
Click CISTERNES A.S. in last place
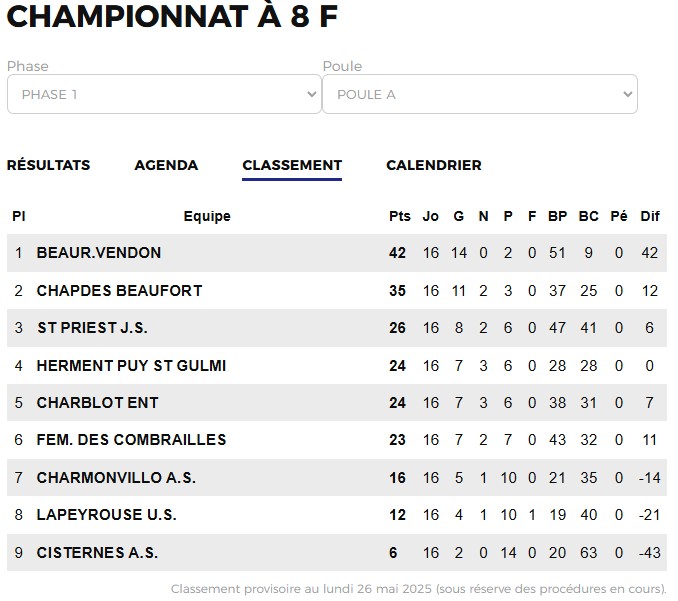click(97, 553)
